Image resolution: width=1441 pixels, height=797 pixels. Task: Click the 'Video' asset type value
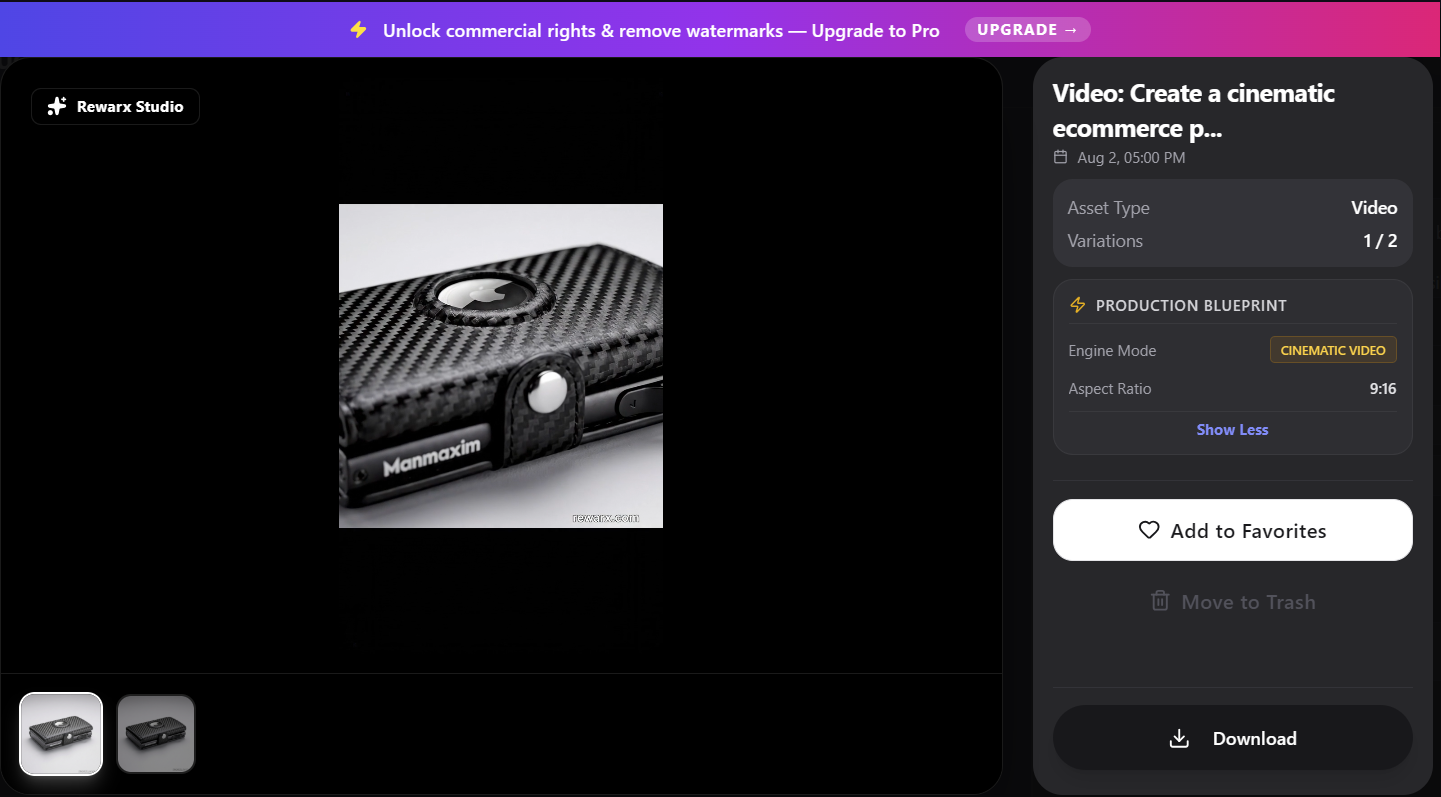click(1374, 208)
